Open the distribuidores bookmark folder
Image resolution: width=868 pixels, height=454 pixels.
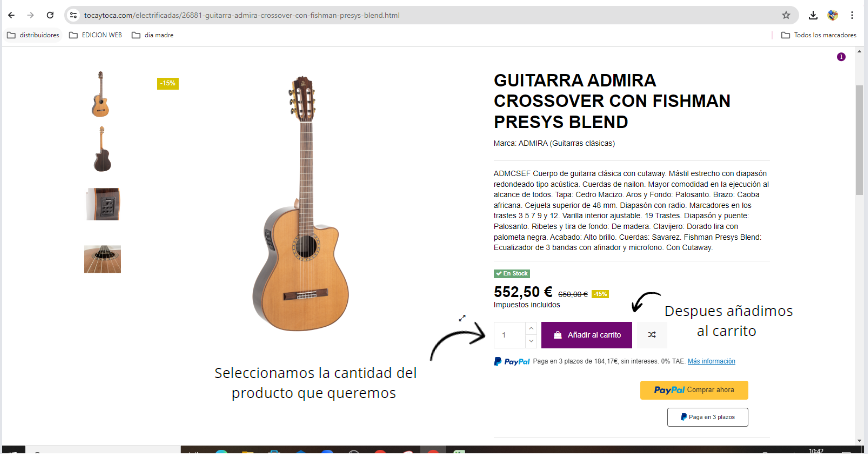pyautogui.click(x=33, y=35)
